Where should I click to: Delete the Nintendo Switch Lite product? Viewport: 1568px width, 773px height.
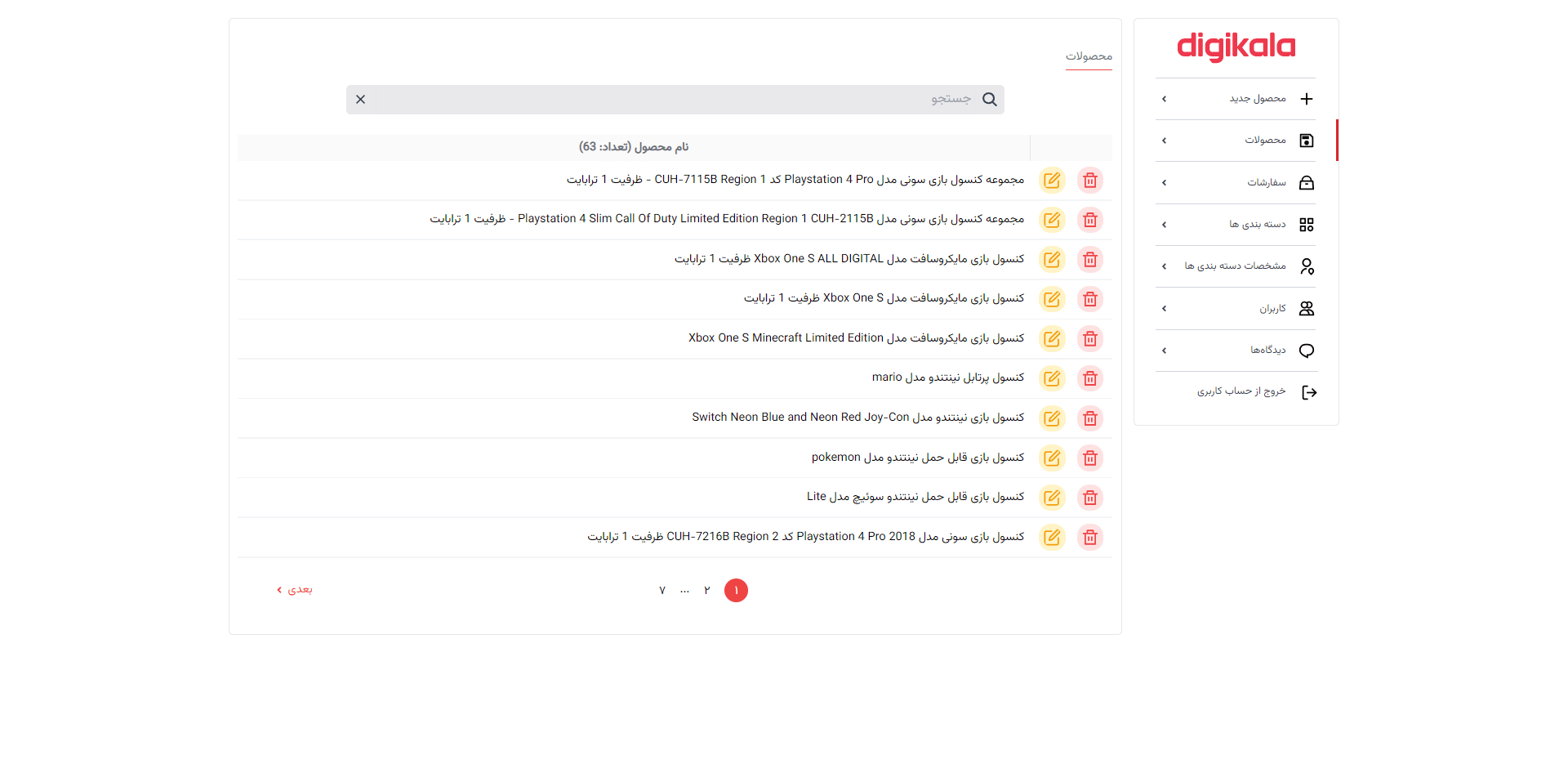coord(1089,498)
